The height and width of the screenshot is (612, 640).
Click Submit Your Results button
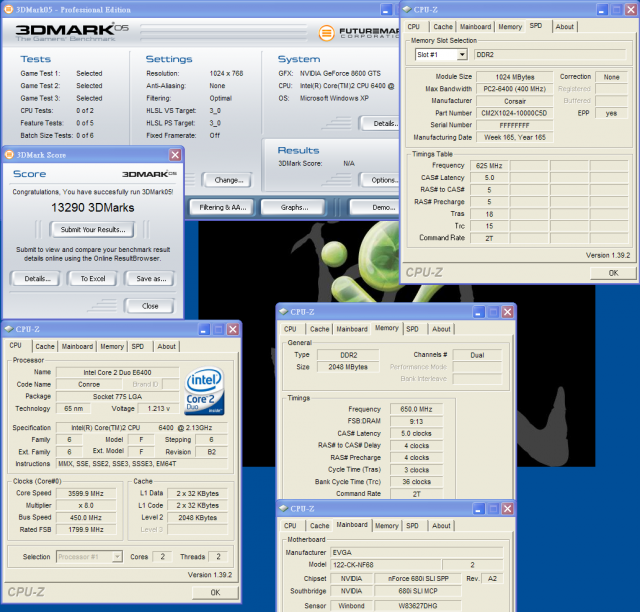coord(93,229)
